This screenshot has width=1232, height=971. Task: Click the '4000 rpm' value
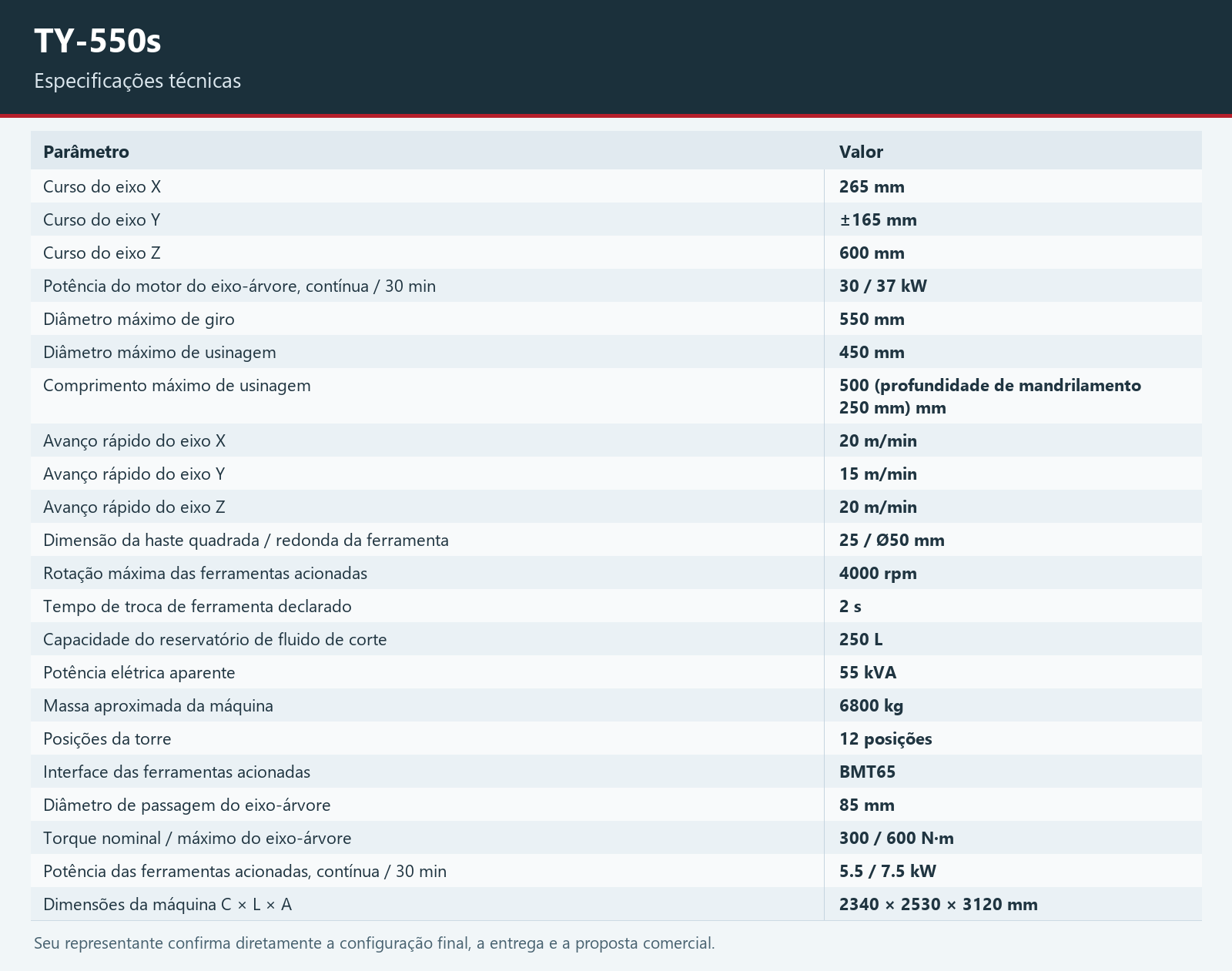coord(878,573)
